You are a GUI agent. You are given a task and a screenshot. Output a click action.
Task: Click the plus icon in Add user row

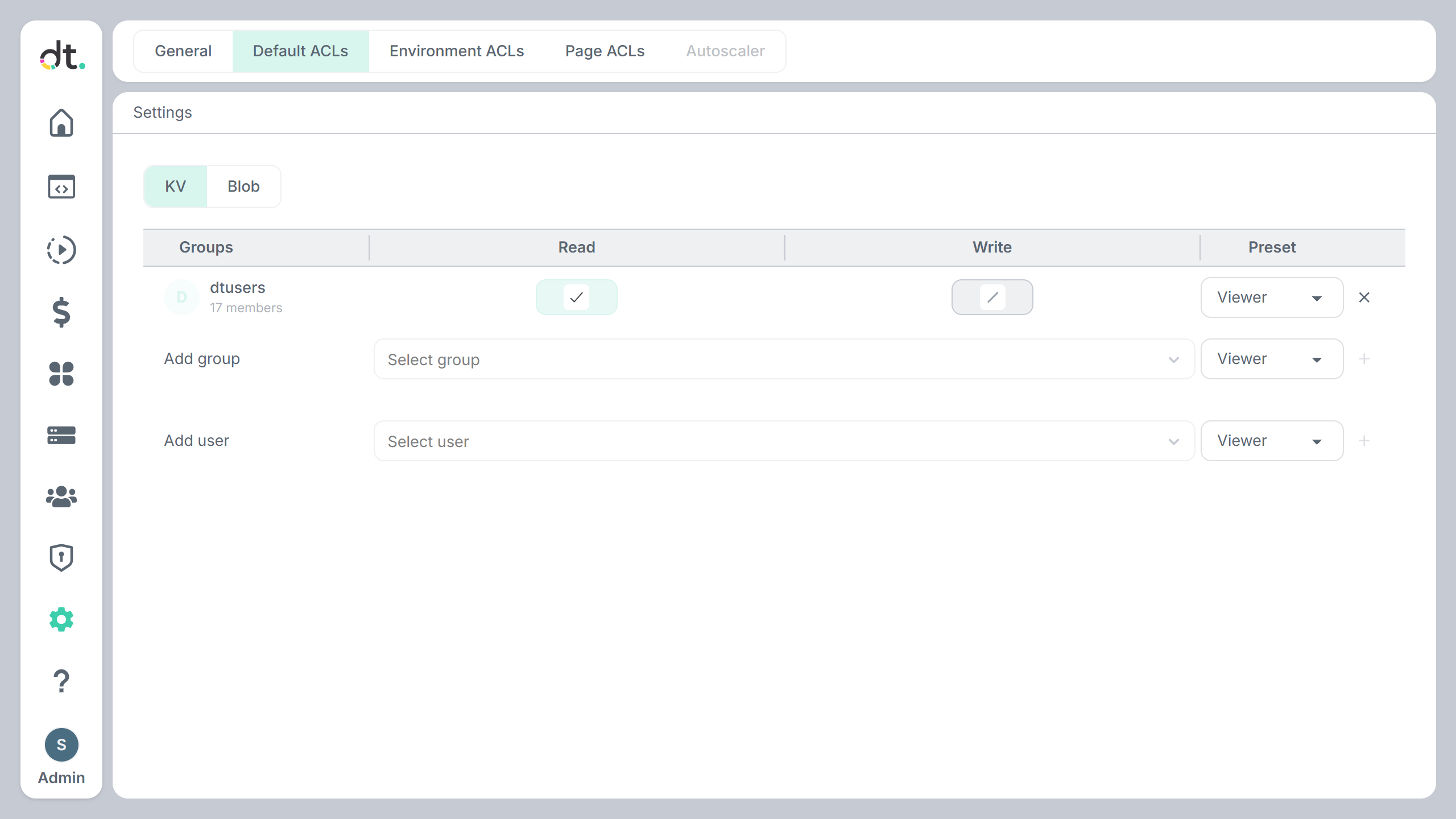click(x=1364, y=441)
